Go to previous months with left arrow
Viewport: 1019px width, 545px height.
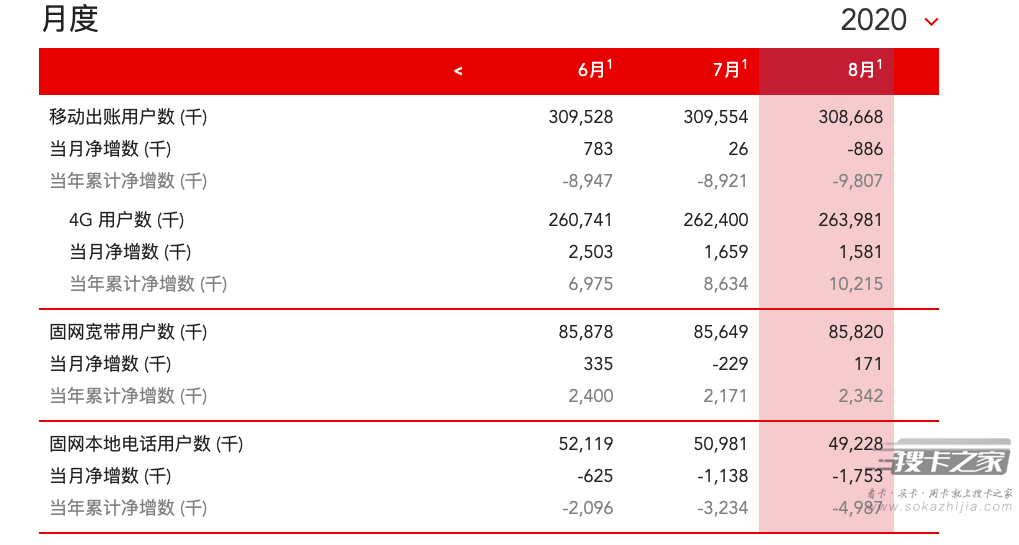[x=458, y=71]
